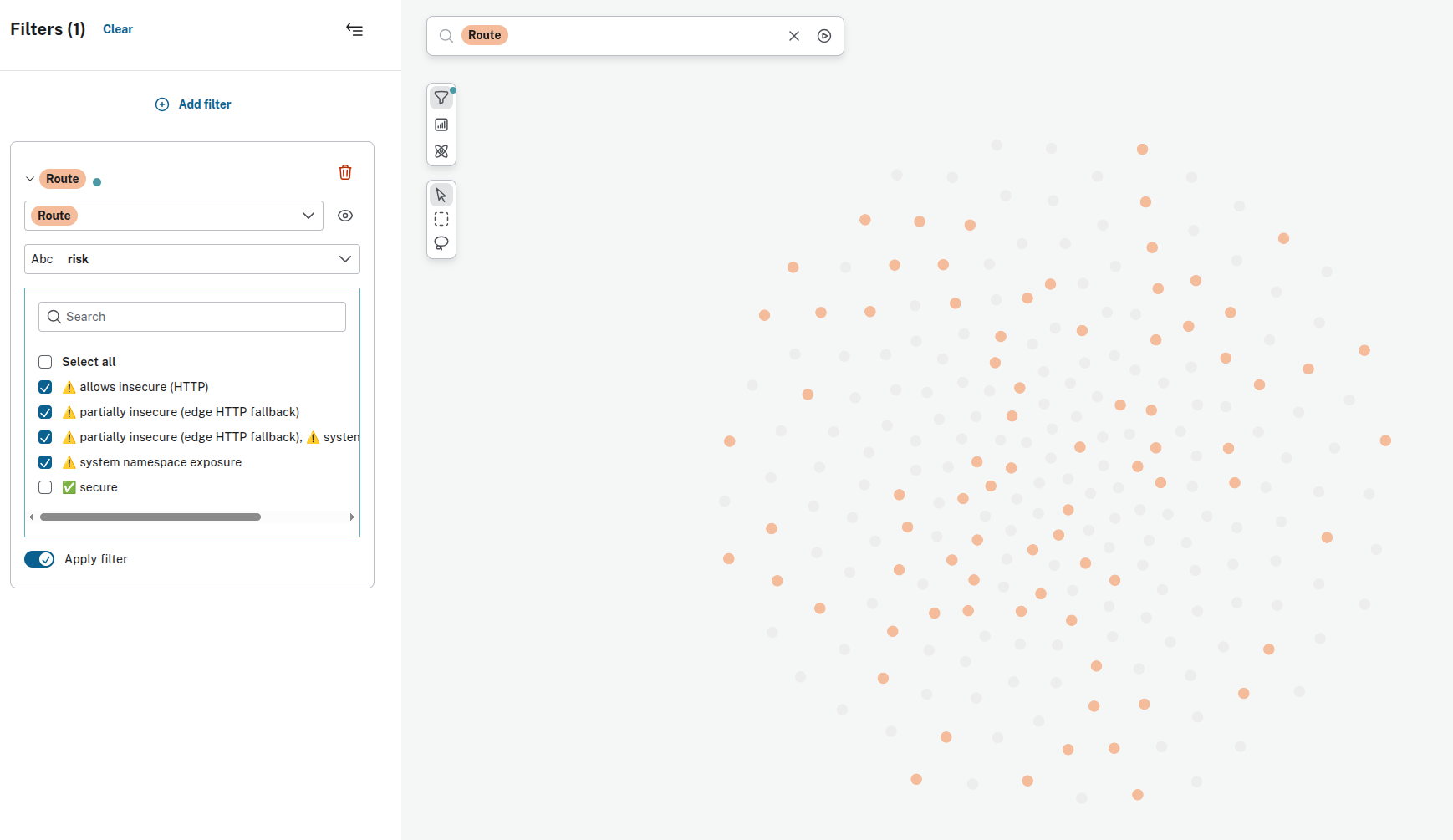Delete the Route filter with trash icon
This screenshot has width=1453, height=840.
(x=345, y=172)
